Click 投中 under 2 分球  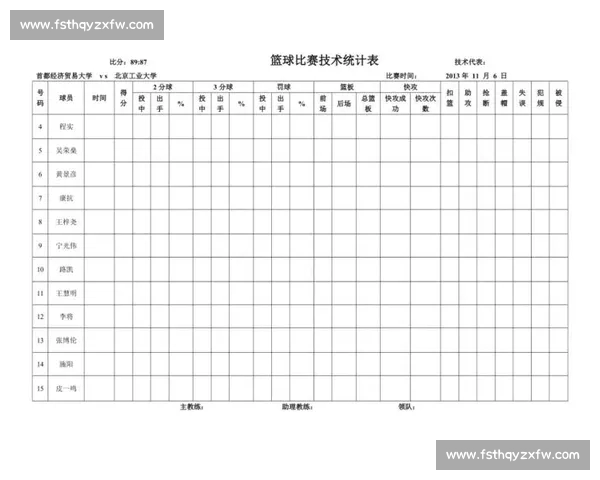pyautogui.click(x=142, y=104)
